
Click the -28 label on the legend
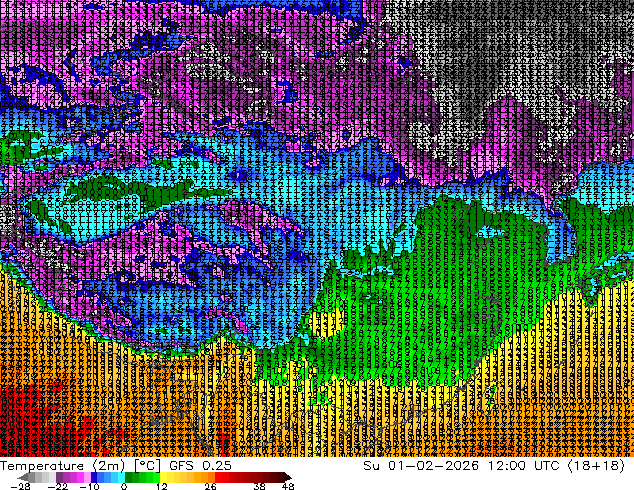(20, 486)
